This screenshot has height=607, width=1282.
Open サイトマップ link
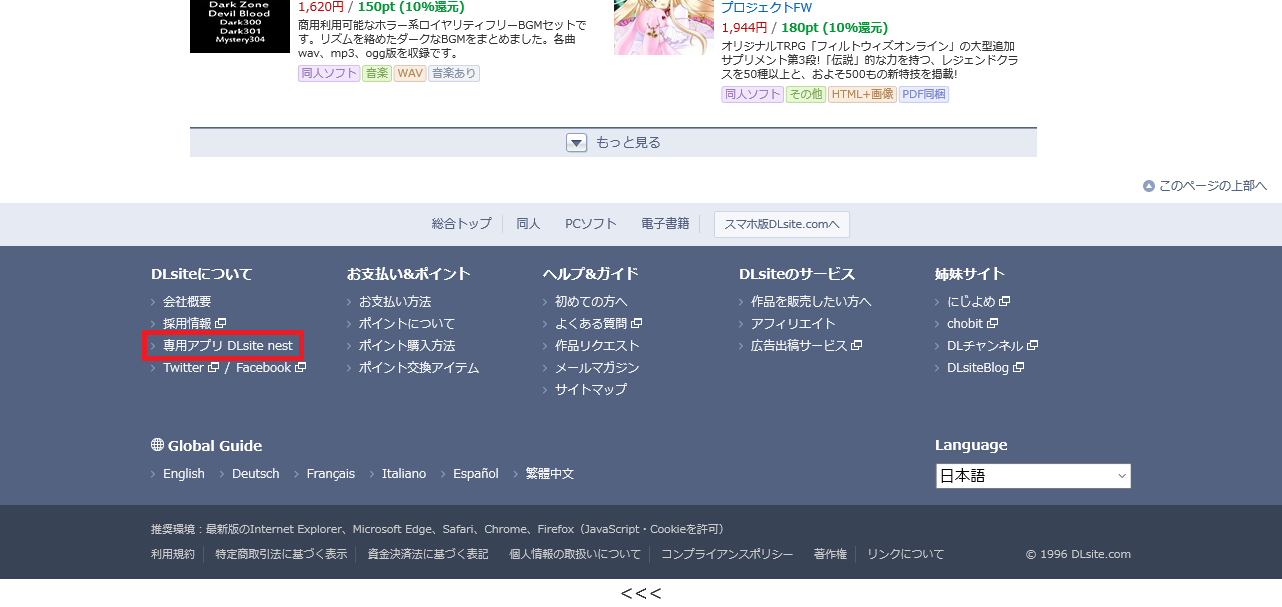591,389
